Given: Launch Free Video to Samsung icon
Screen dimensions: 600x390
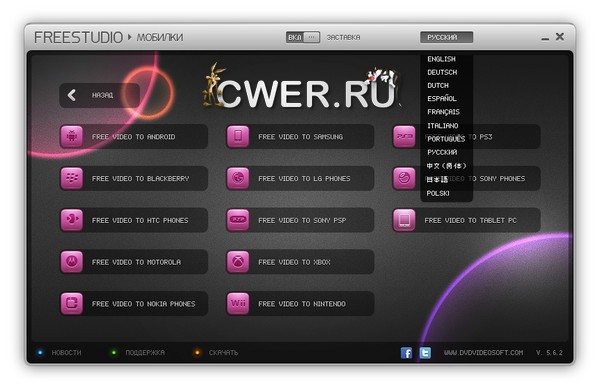Looking at the screenshot, I should [x=238, y=136].
